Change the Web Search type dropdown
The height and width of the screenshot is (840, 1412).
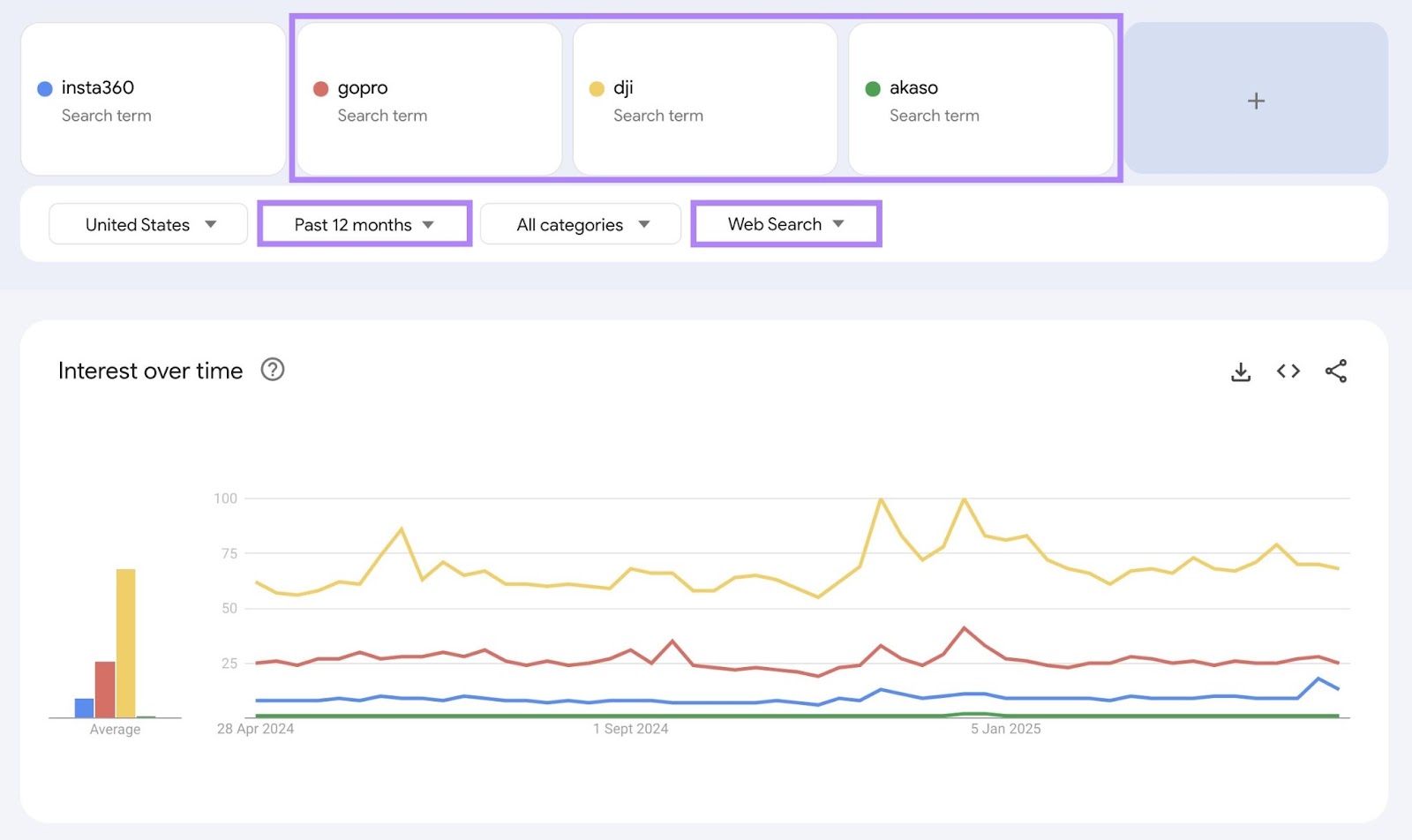pos(785,224)
